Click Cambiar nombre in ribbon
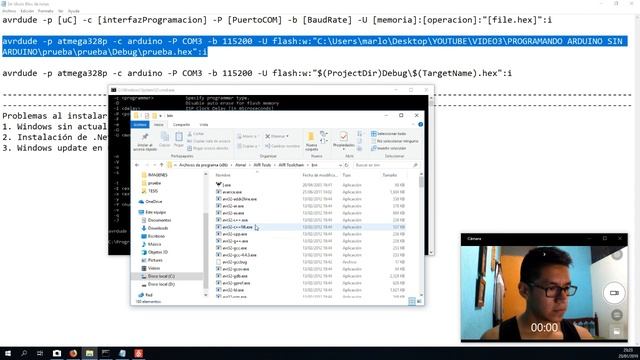This screenshot has width=640, height=360. coord(282,146)
